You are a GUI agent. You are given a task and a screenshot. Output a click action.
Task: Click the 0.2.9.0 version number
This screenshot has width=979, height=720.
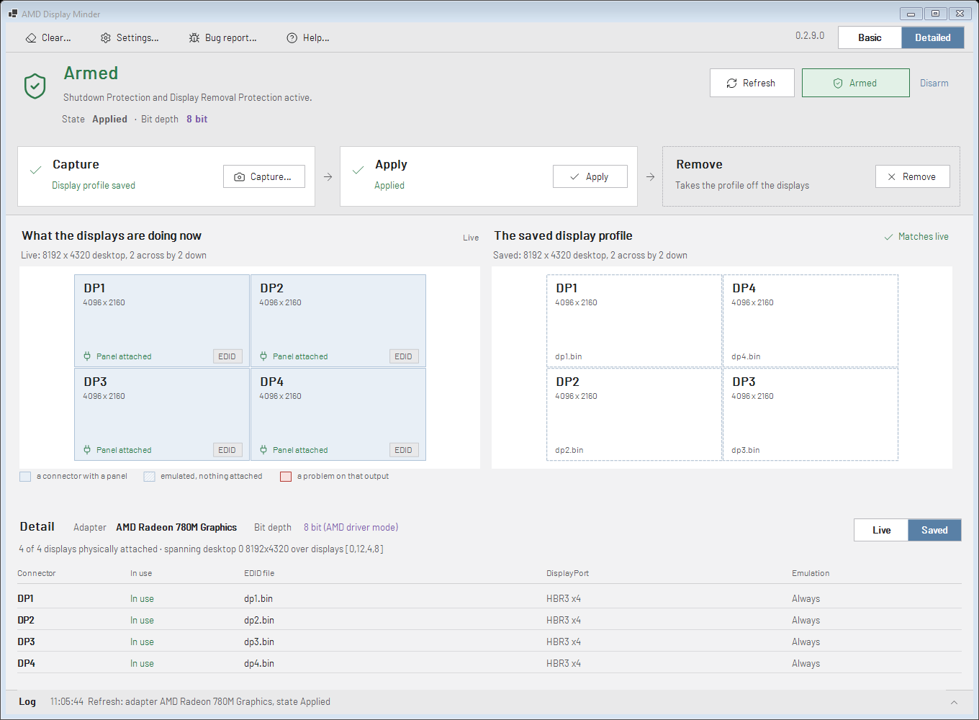click(x=810, y=36)
